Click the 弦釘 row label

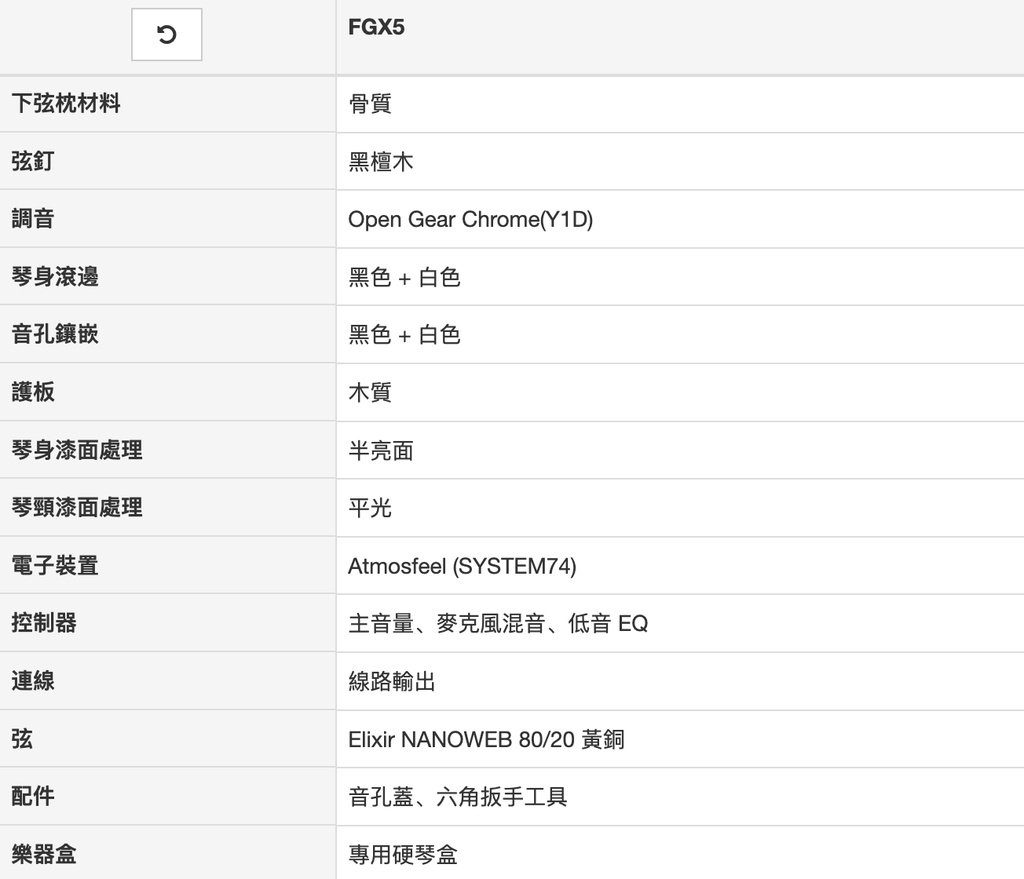pyautogui.click(x=33, y=161)
